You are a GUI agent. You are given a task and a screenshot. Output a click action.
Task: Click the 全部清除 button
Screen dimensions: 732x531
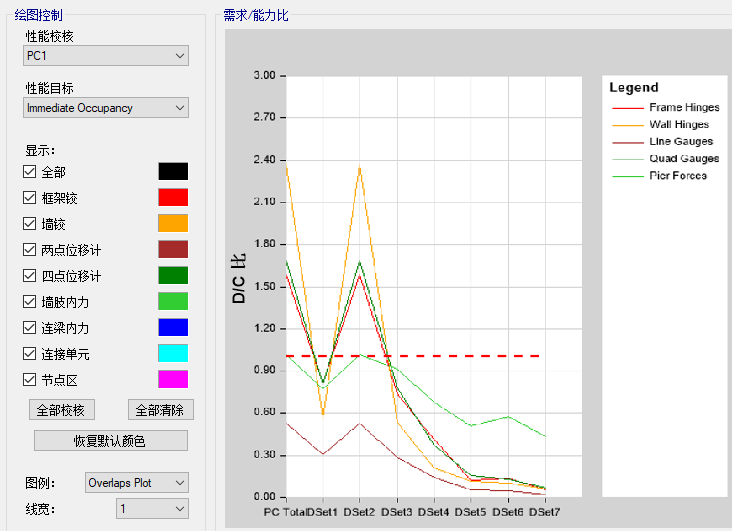(162, 410)
